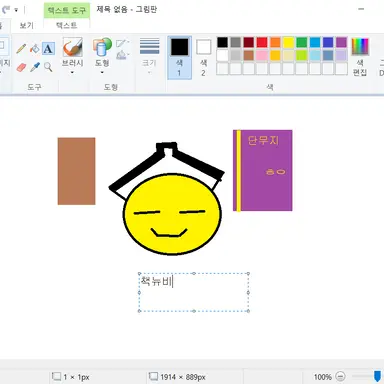
Task: Pick the light gray color swatch
Action: point(236,55)
